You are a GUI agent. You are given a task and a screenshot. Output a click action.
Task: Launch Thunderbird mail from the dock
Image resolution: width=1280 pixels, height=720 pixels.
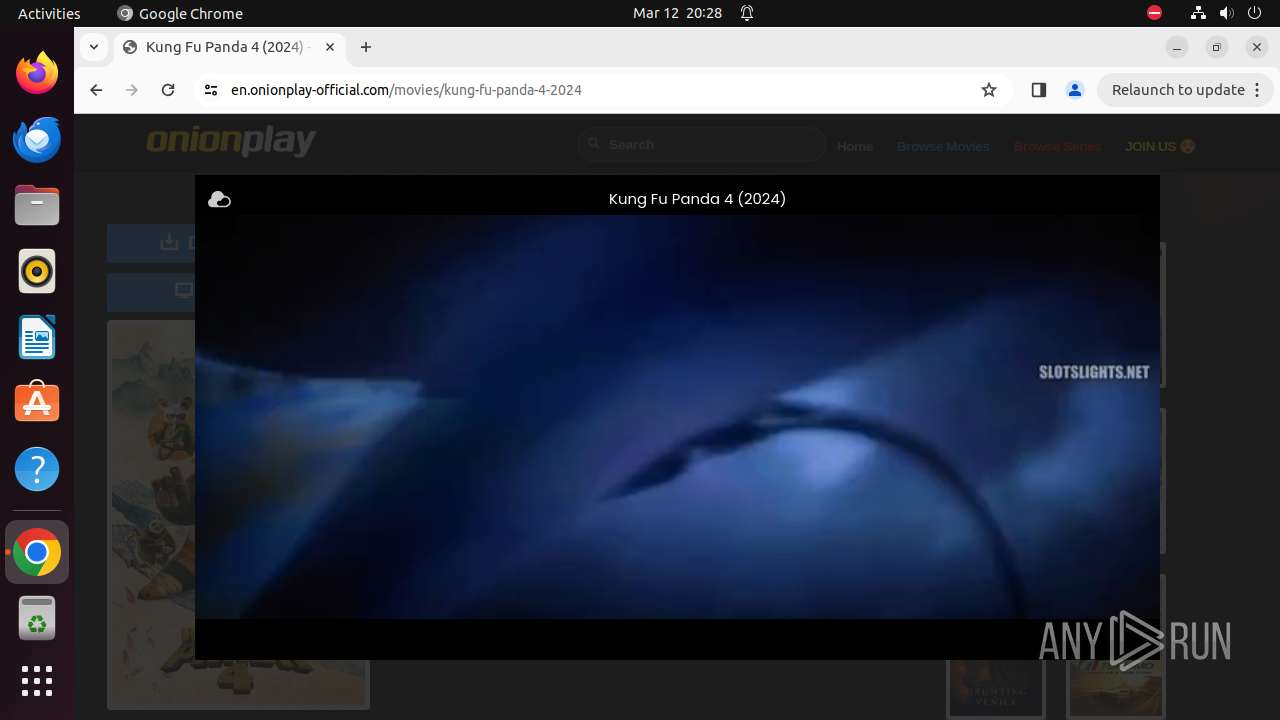37,139
